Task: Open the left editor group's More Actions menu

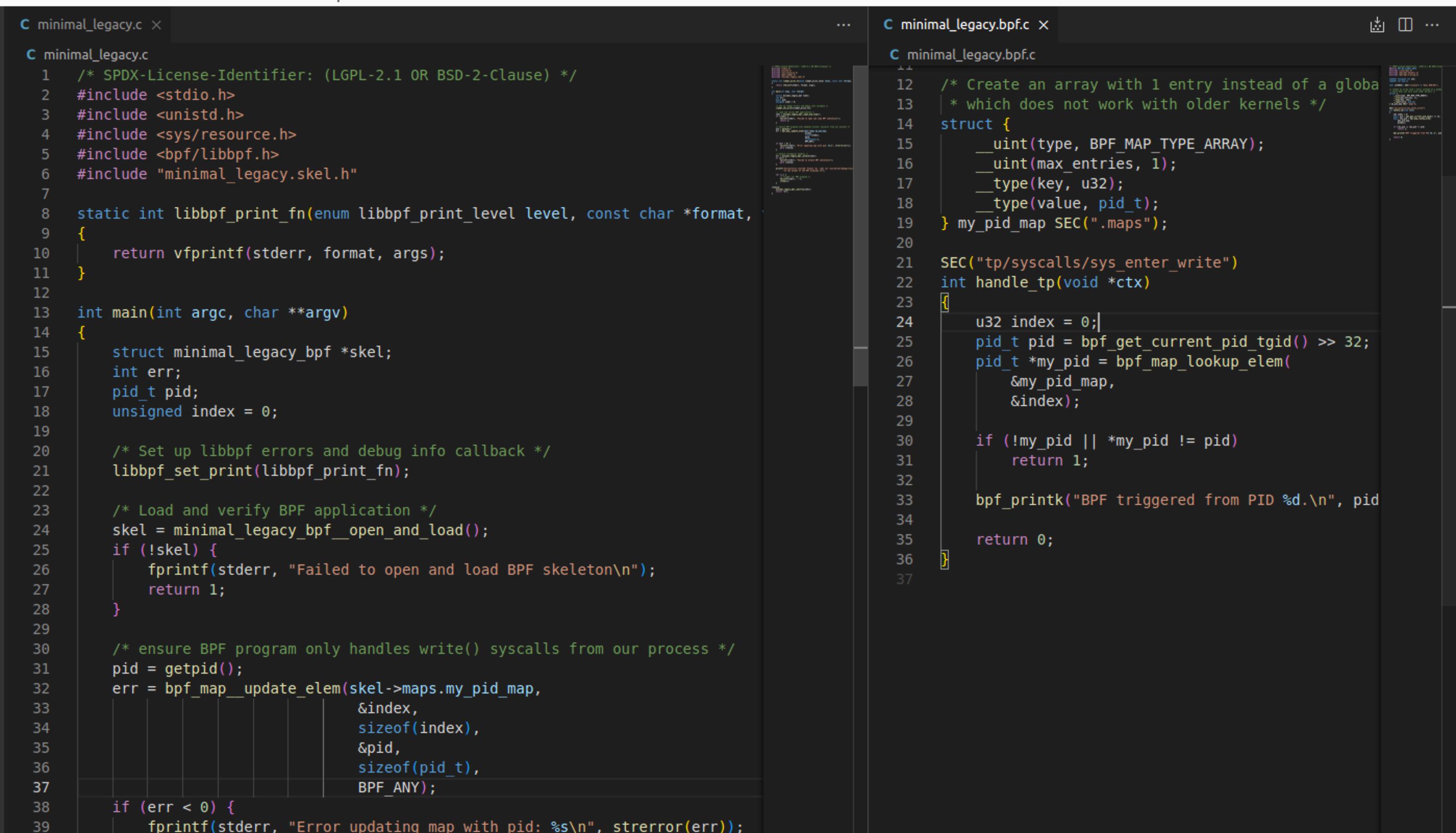Action: pos(843,24)
